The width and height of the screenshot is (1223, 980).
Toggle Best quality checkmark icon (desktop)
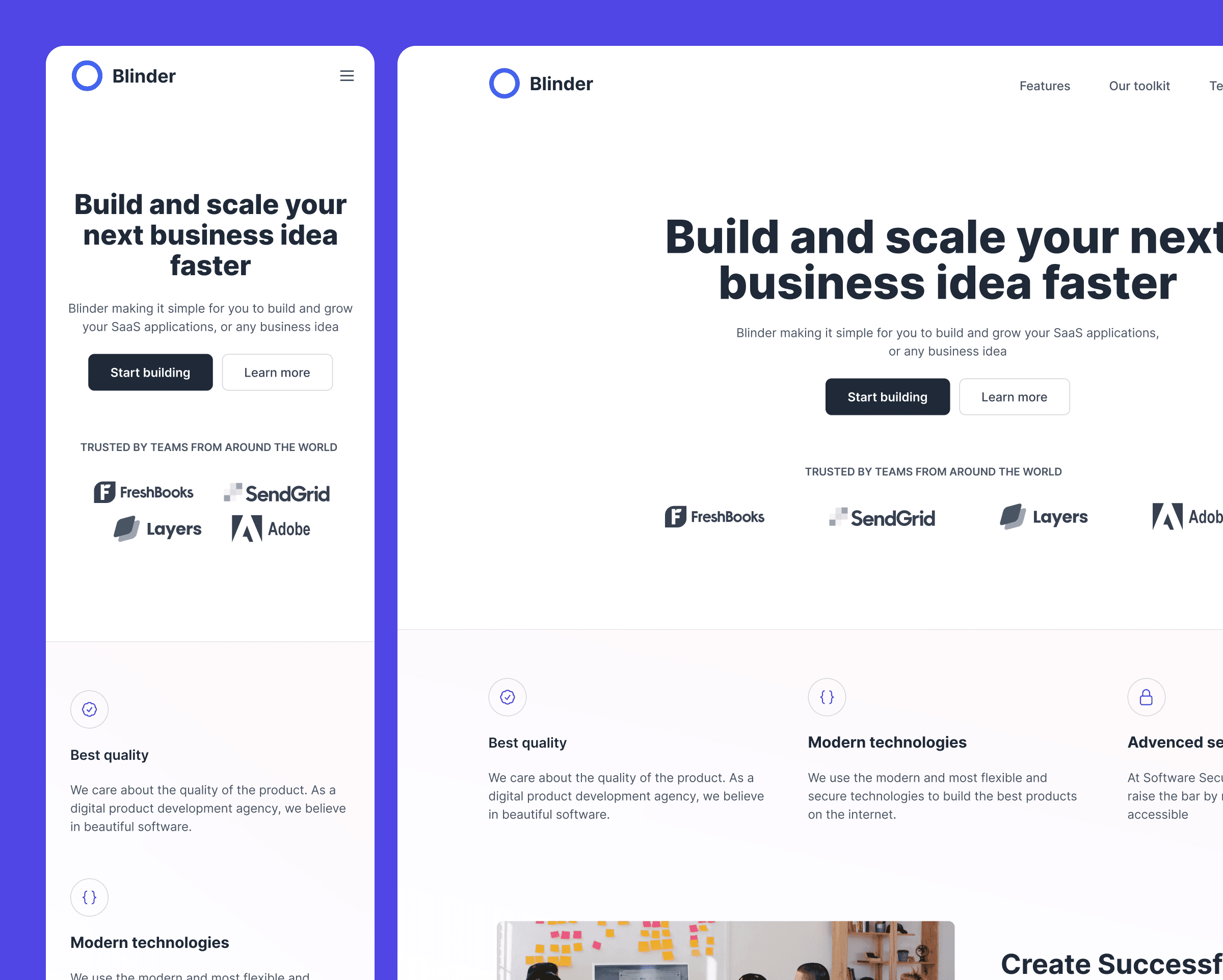tap(507, 697)
